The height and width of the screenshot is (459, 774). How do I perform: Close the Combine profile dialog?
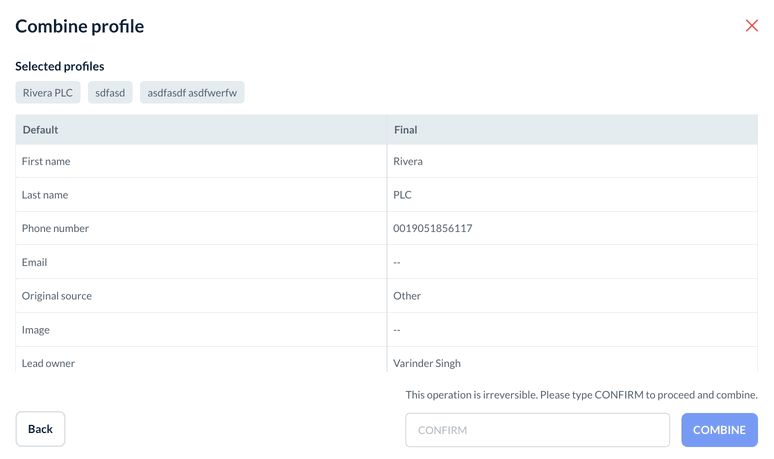tap(752, 25)
